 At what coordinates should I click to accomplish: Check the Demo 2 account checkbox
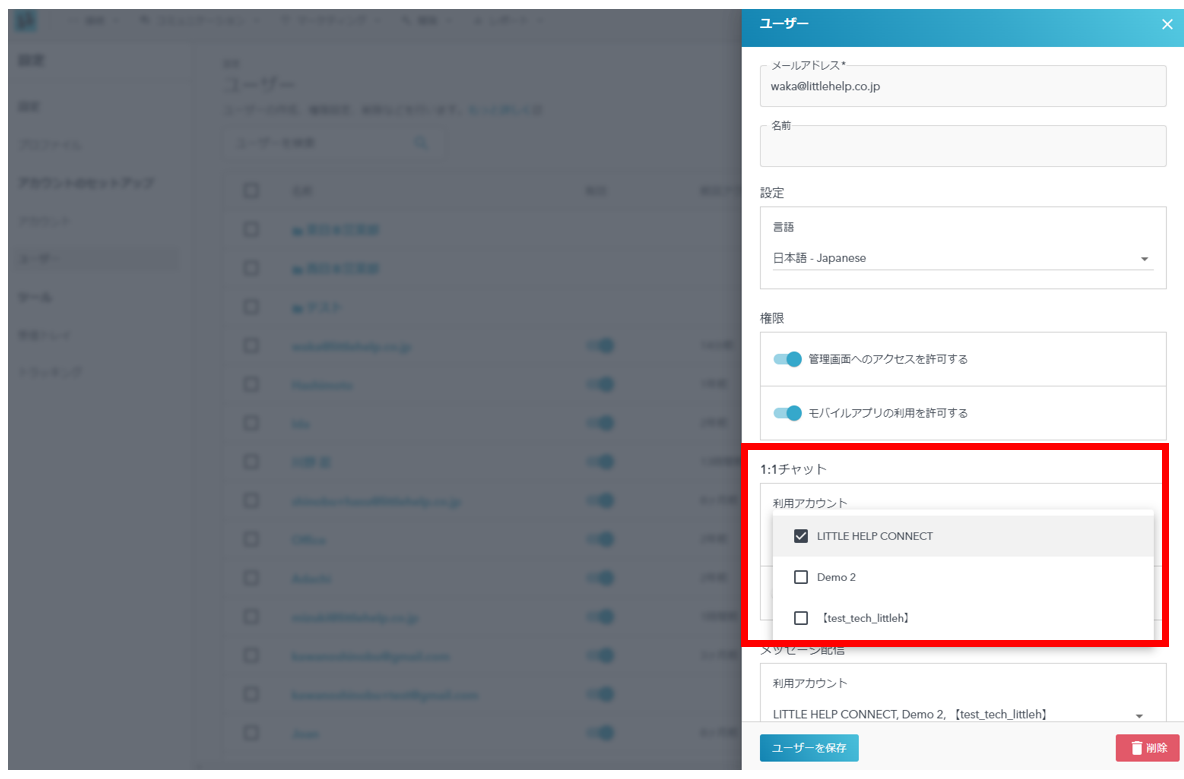click(801, 577)
